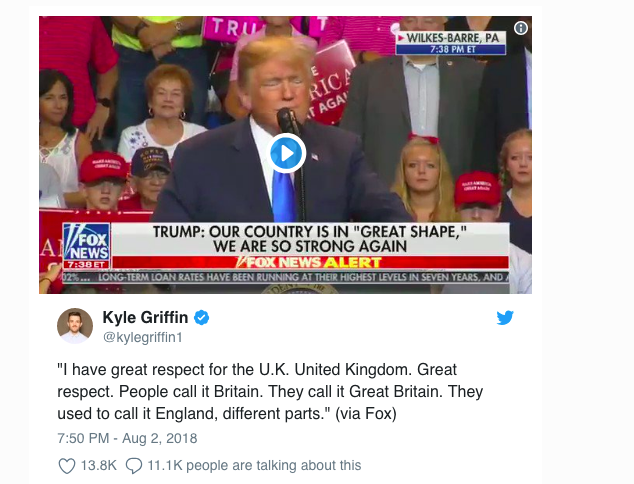Click the 13.8K likes count
Image resolution: width=634 pixels, height=484 pixels.
99,465
